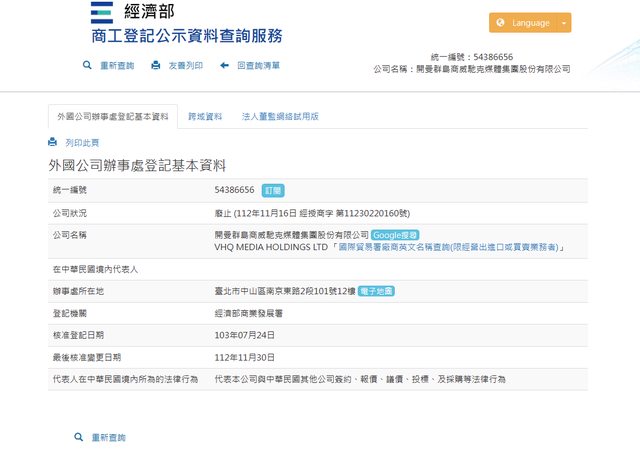Click the 商工登記公示資料查詢服務 site title
640x451 pixels.
coord(186,36)
